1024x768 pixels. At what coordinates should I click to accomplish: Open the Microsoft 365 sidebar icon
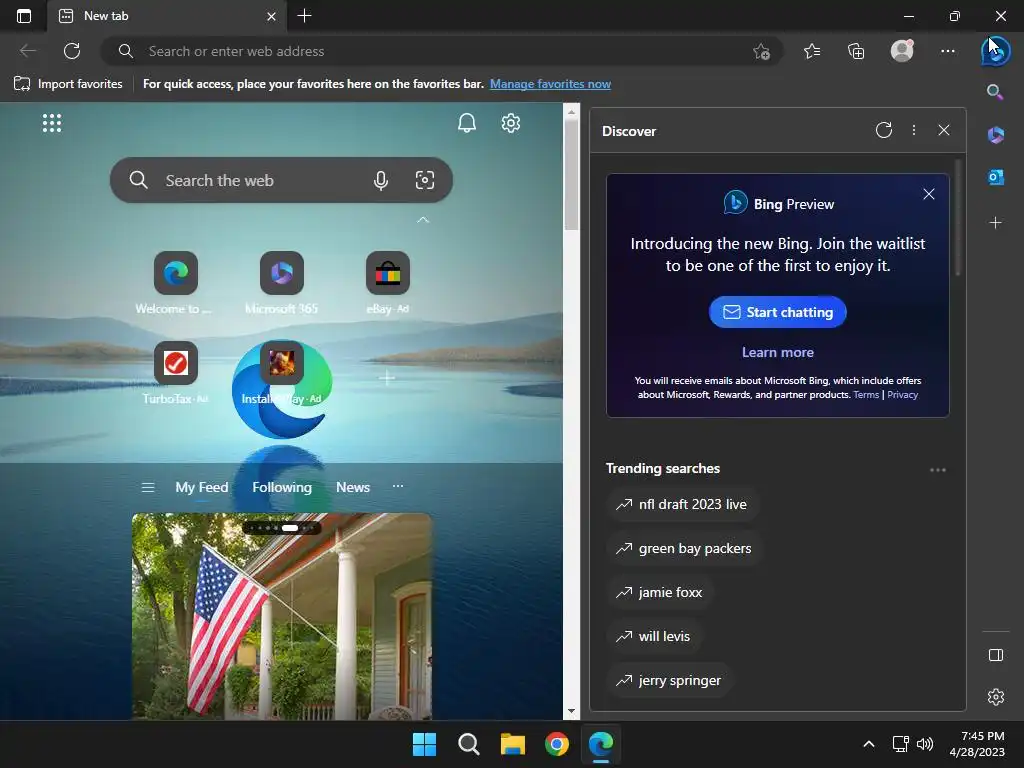[995, 135]
